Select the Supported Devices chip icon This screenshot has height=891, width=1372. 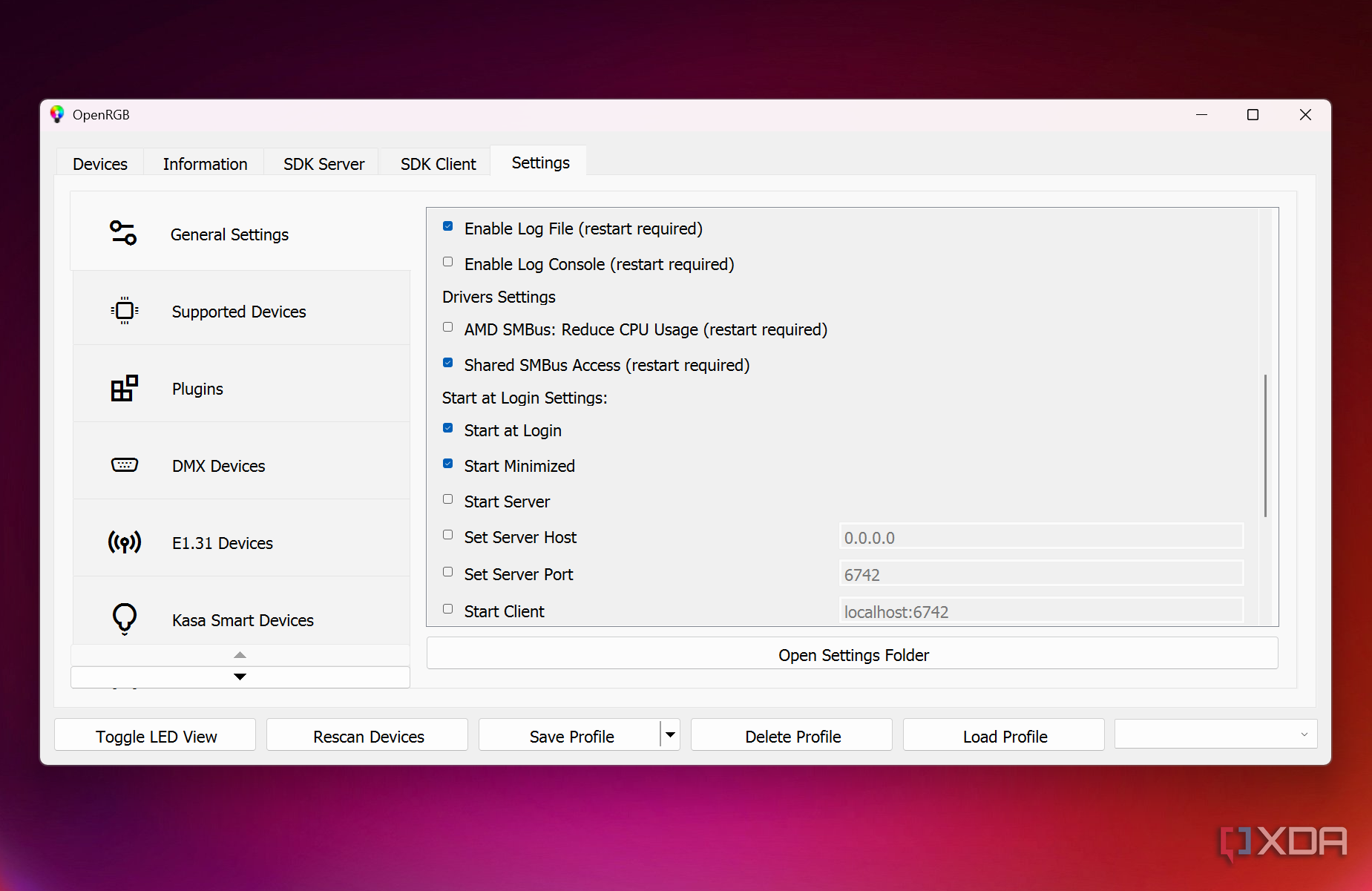coord(125,311)
